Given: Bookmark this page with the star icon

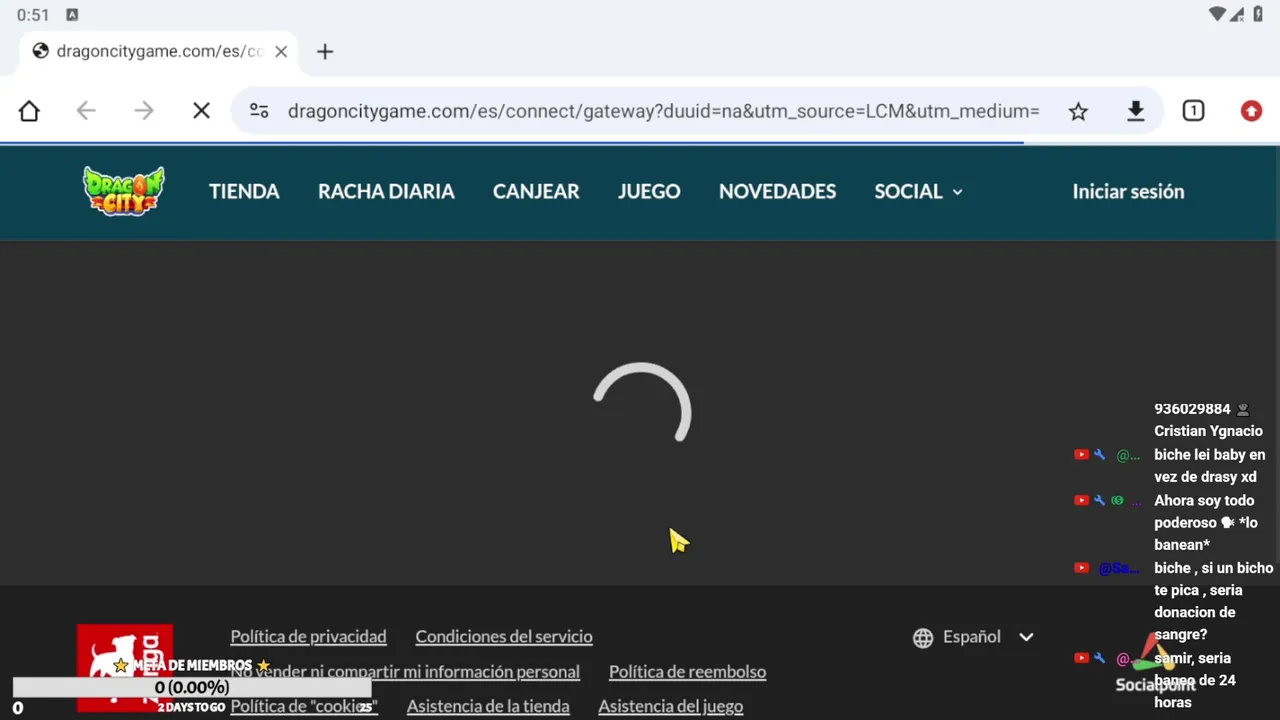Looking at the screenshot, I should click(x=1078, y=111).
